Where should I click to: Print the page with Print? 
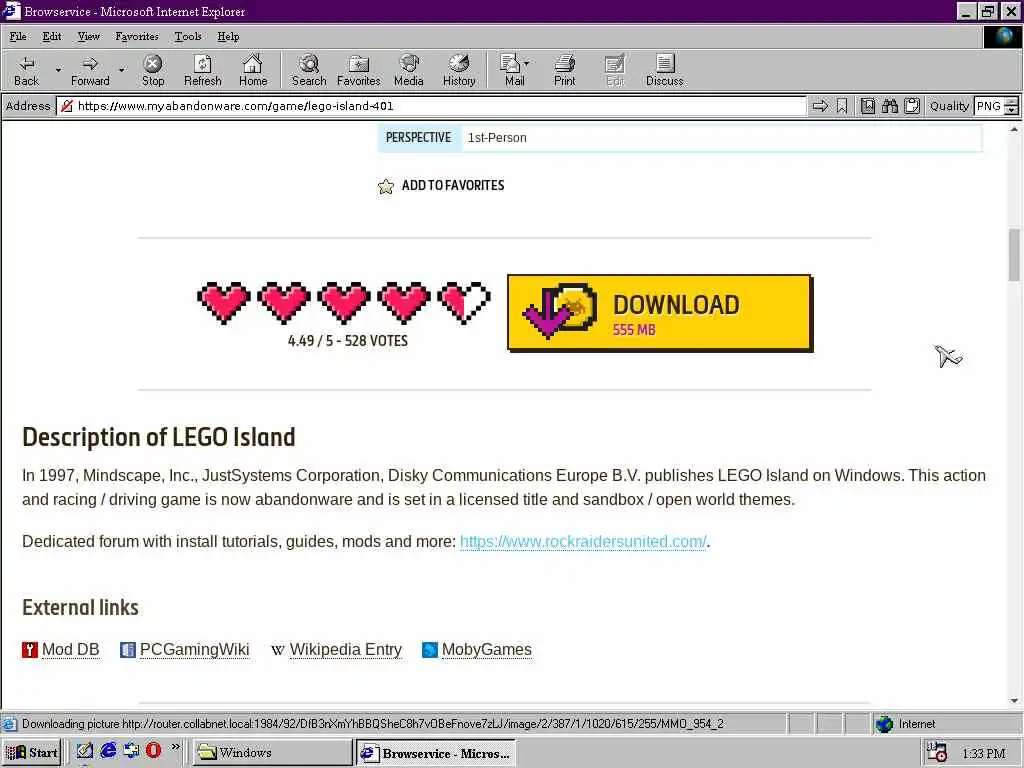tap(565, 71)
